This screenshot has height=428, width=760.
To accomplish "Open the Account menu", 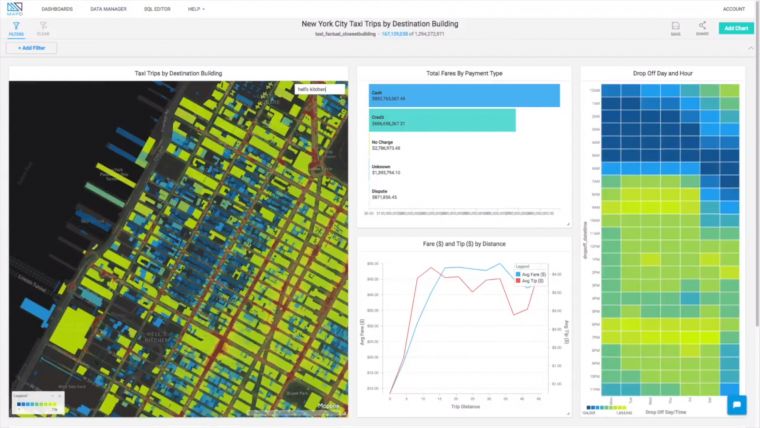I will (734, 9).
